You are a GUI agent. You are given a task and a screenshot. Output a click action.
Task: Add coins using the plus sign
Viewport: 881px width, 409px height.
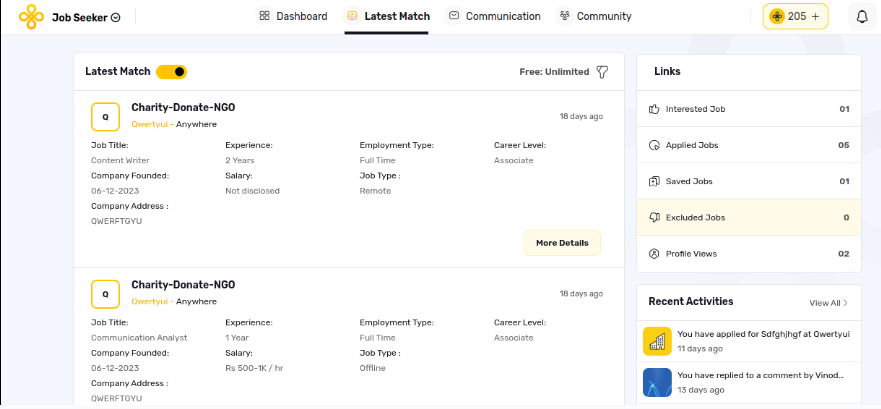[815, 16]
